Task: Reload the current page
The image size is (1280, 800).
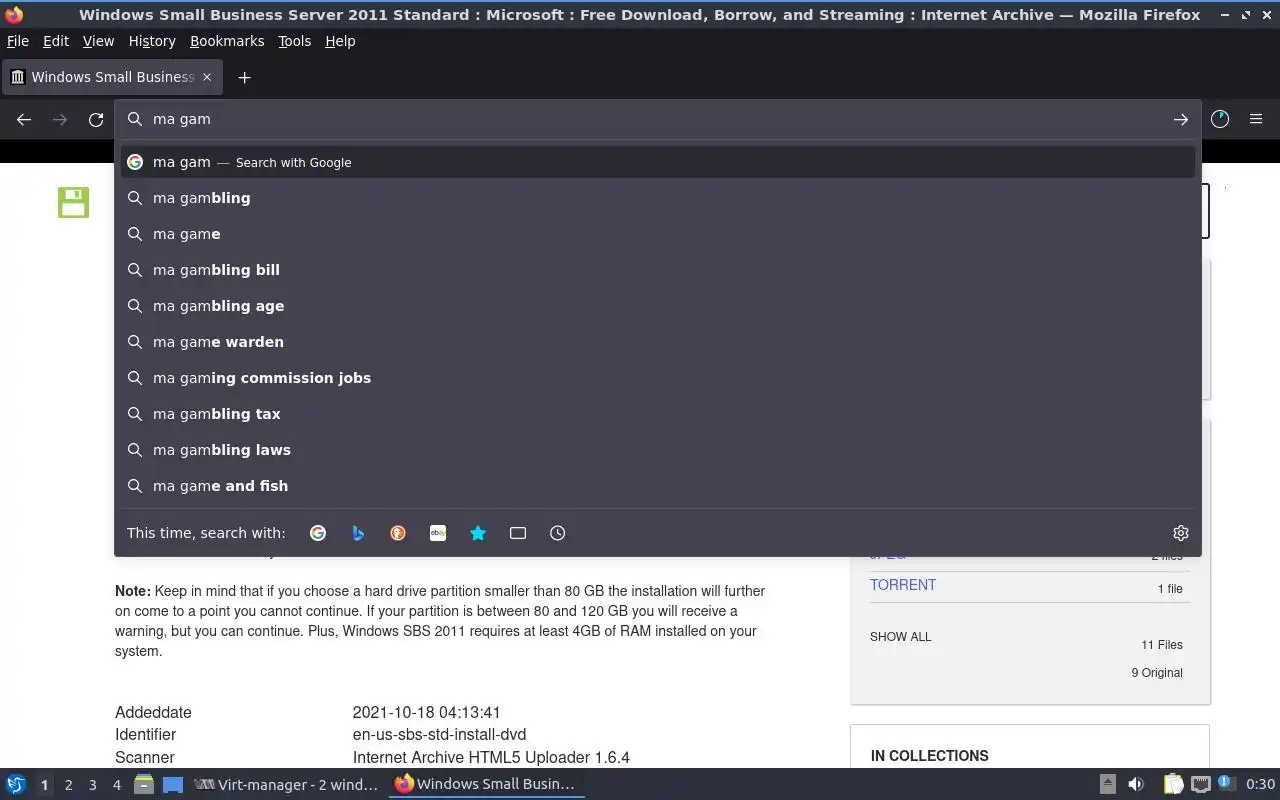Action: [96, 119]
